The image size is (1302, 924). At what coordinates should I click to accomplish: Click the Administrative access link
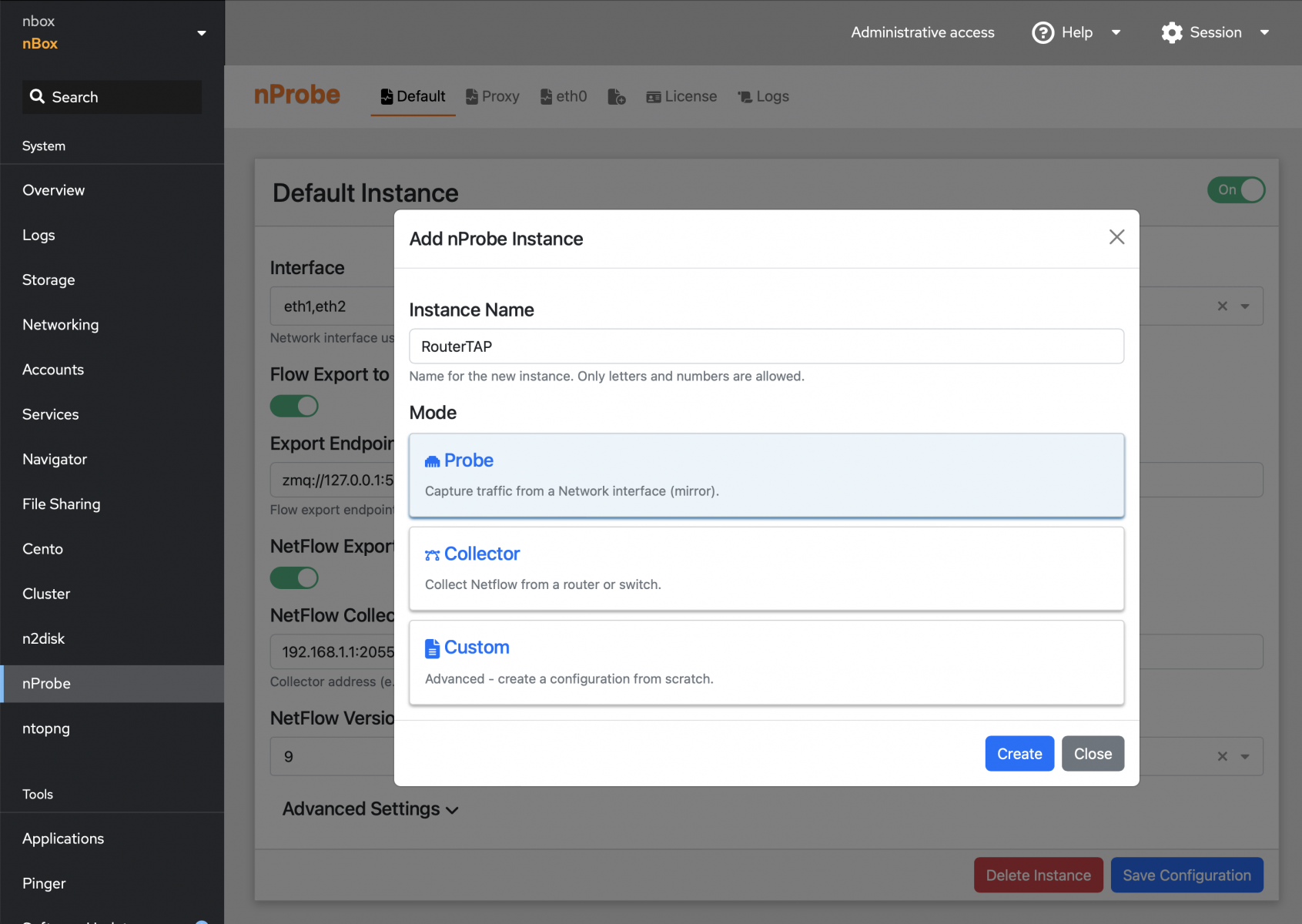(x=922, y=32)
